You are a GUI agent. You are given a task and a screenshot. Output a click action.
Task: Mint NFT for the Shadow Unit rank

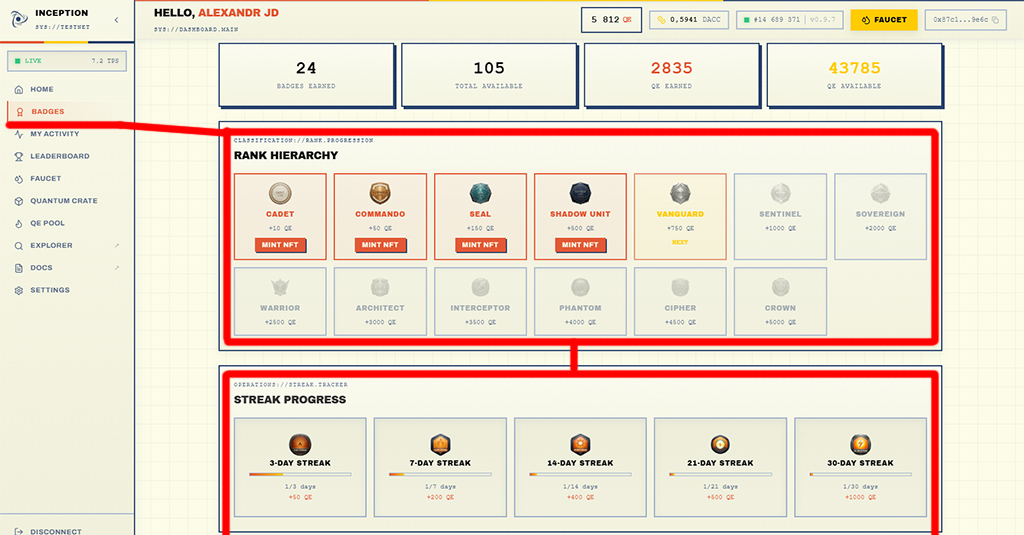(x=580, y=245)
